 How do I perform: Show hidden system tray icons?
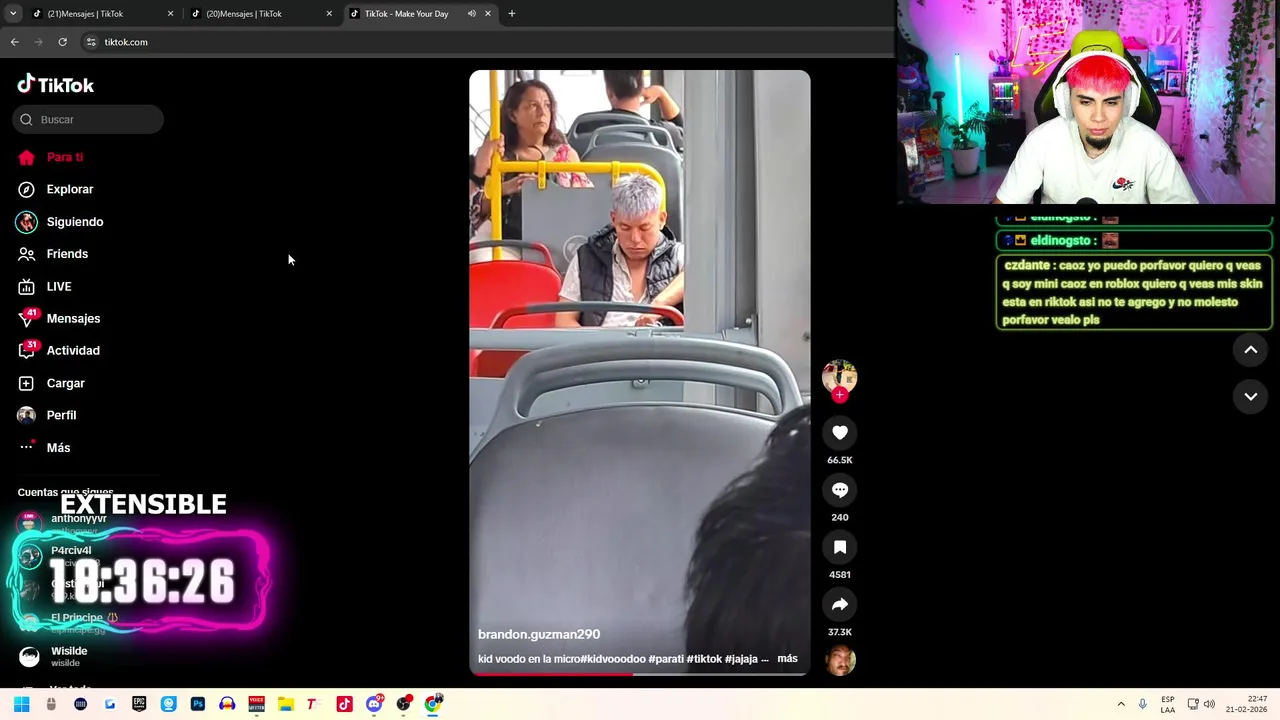[1121, 704]
